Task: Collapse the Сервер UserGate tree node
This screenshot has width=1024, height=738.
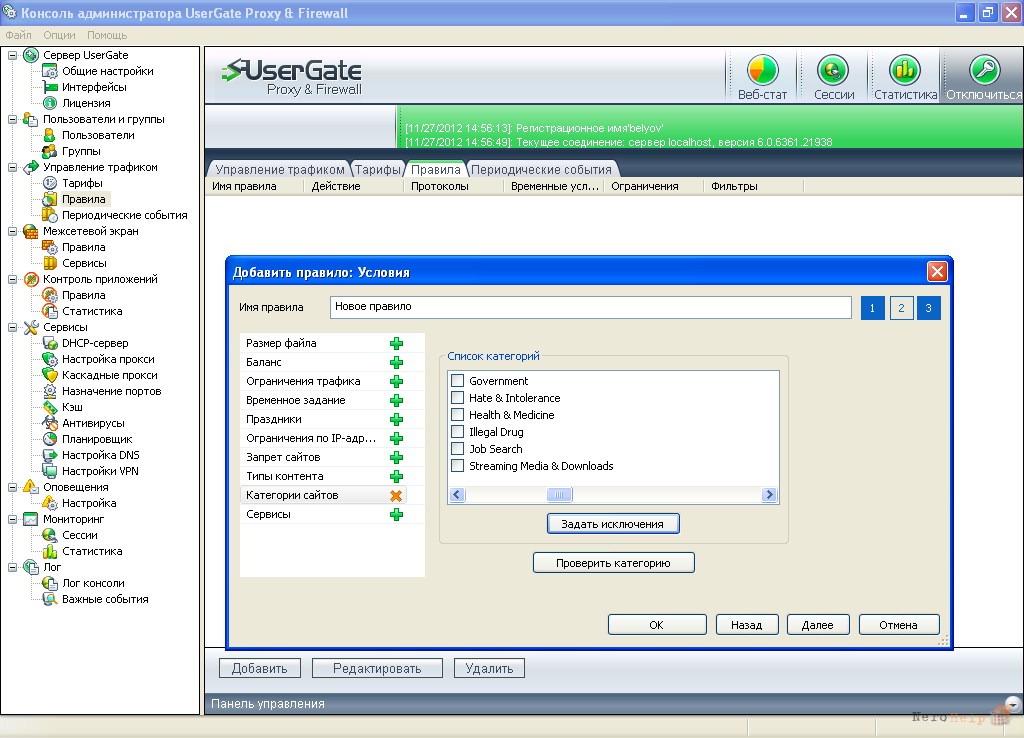Action: 12,56
